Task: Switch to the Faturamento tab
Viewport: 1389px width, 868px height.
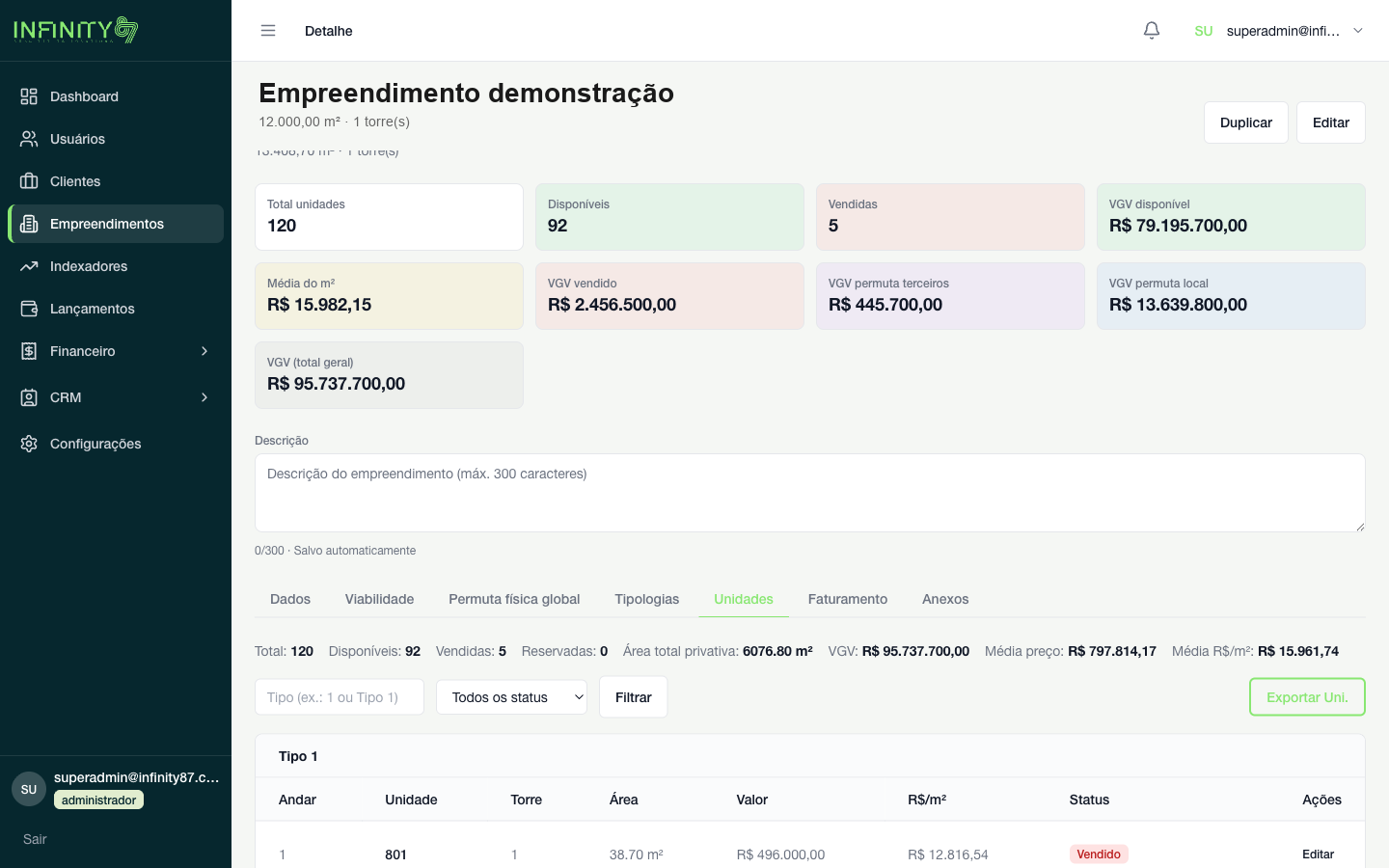Action: 848,599
